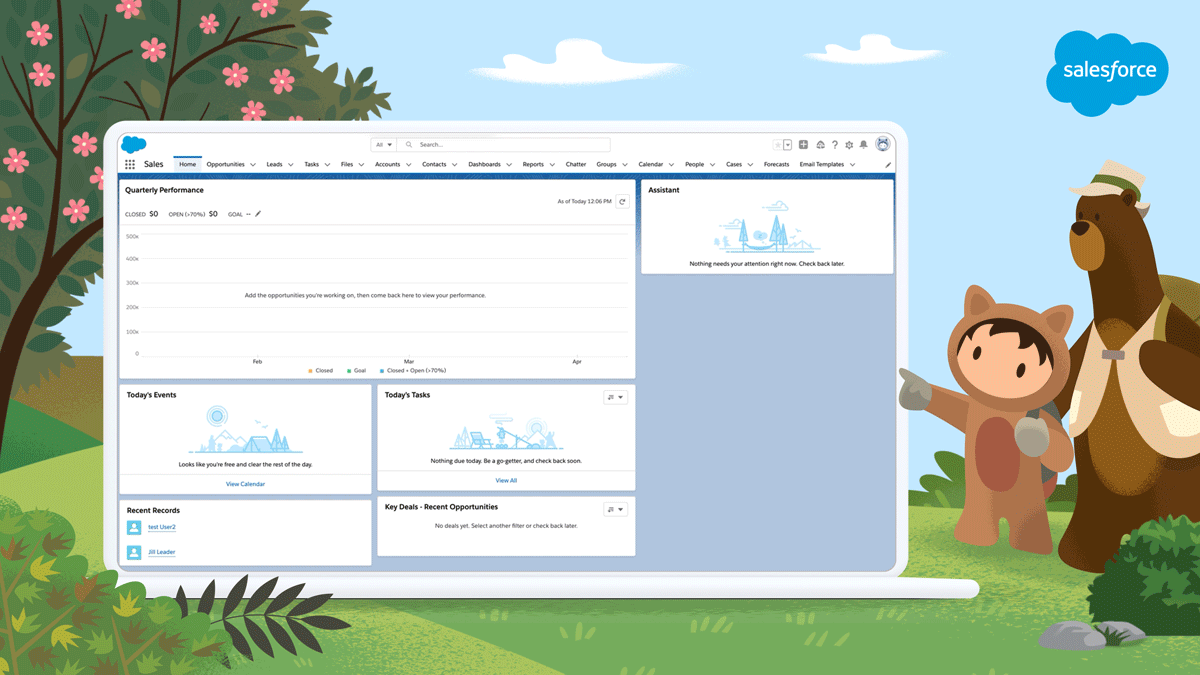1200x675 pixels.
Task: Expand the Contacts tab chevron
Action: click(455, 165)
